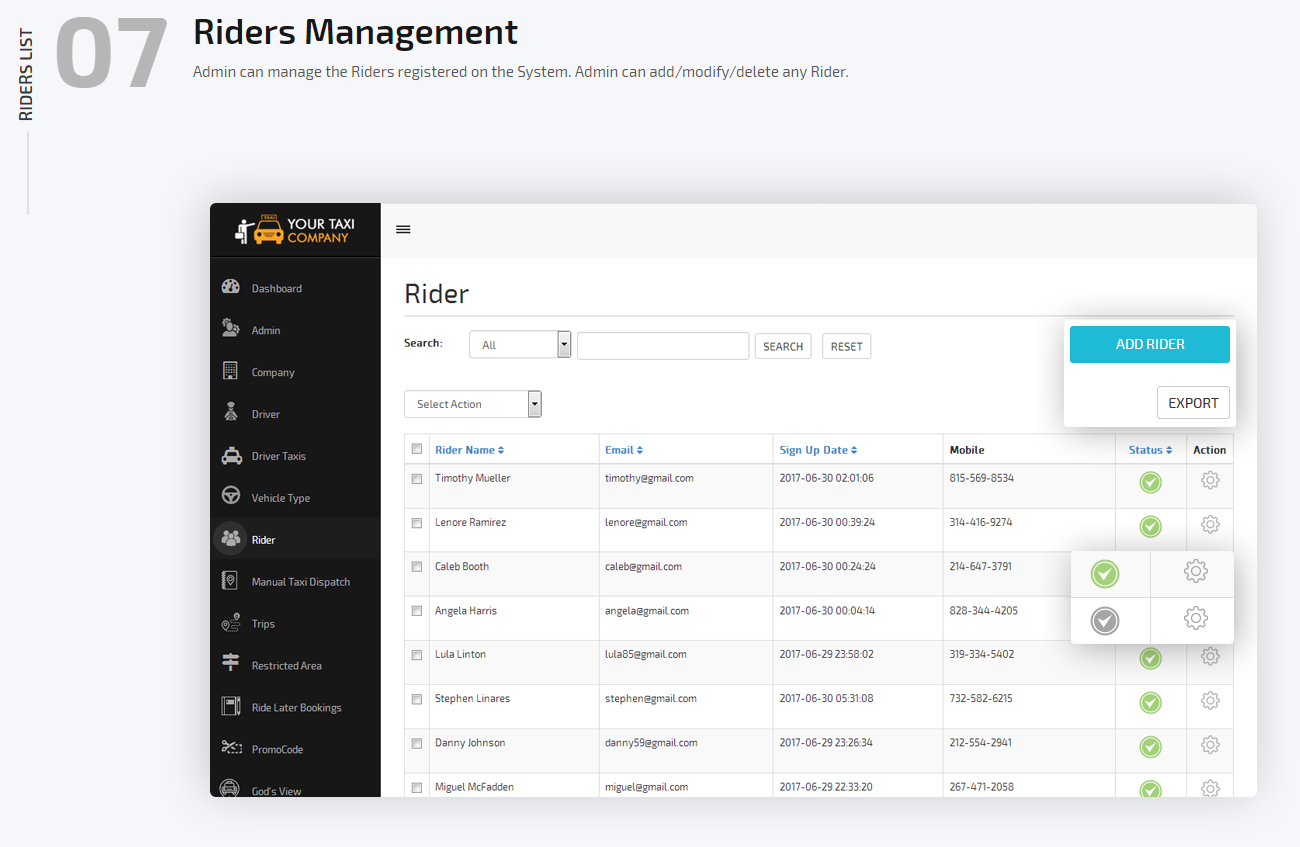
Task: Open the All search filter dropdown
Action: [x=520, y=343]
